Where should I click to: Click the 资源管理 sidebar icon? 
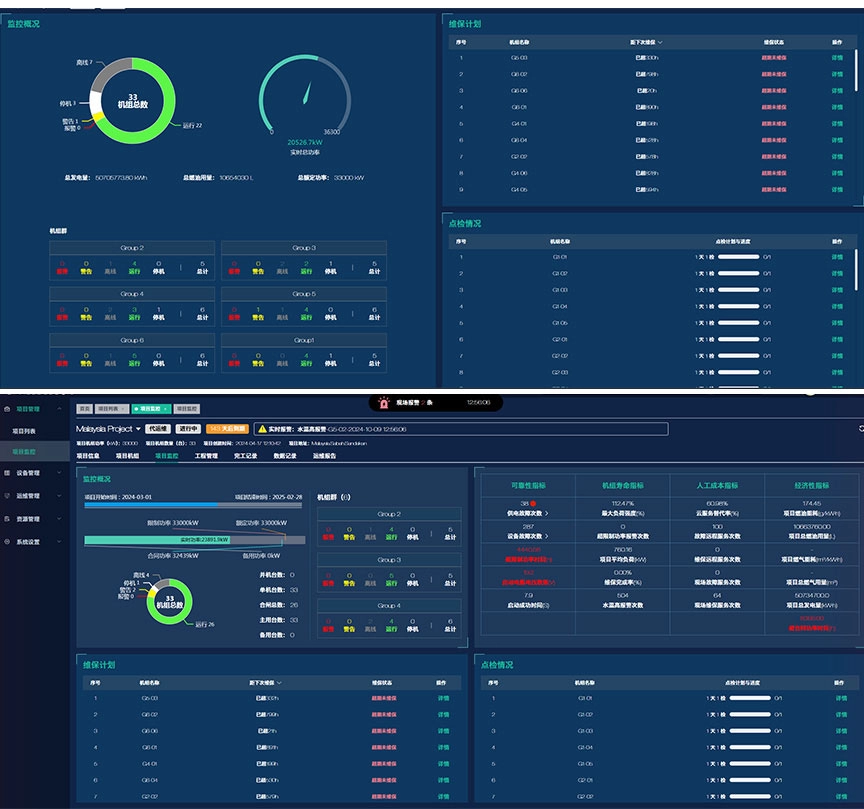click(7, 519)
